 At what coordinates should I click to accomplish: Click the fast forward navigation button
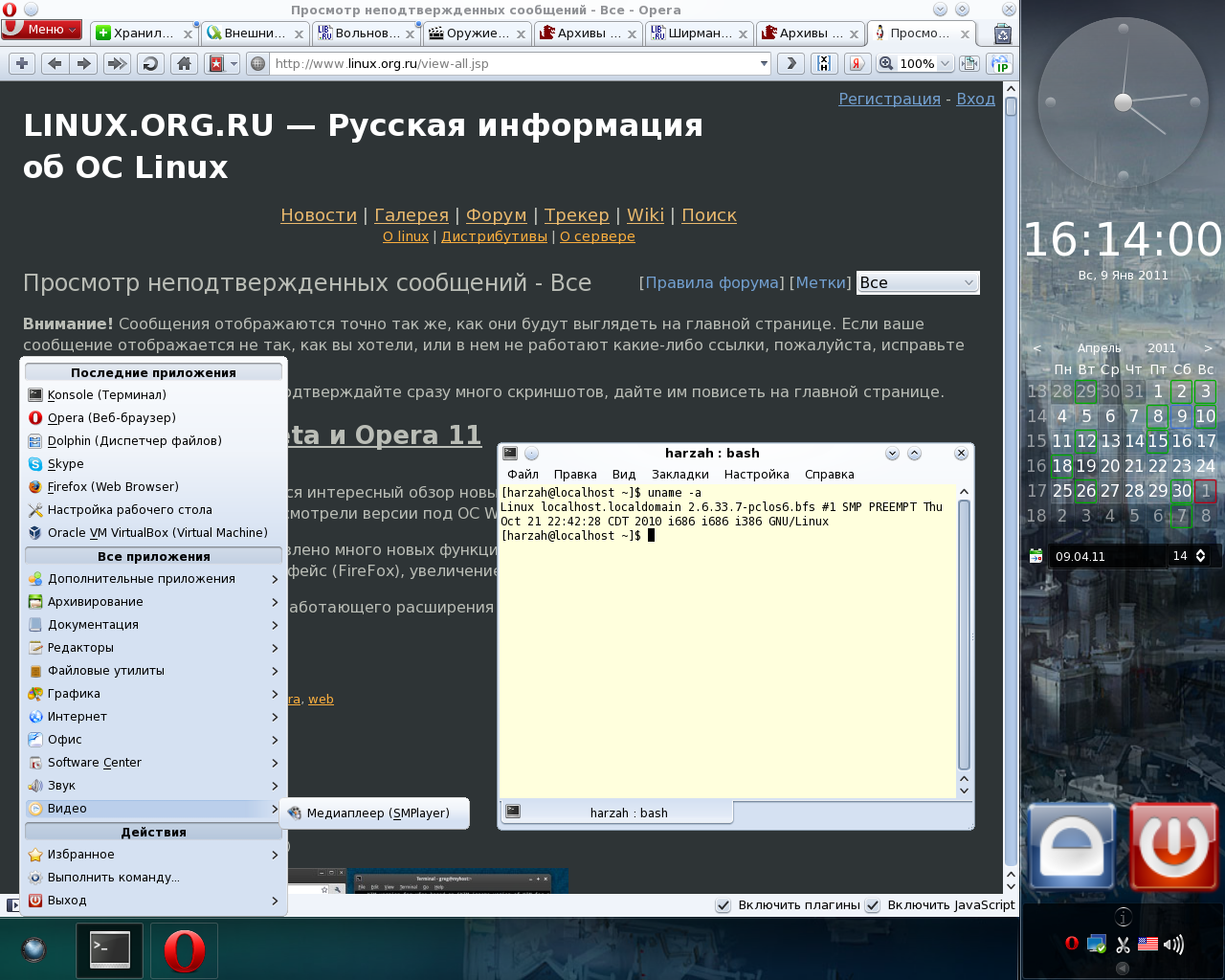117,63
